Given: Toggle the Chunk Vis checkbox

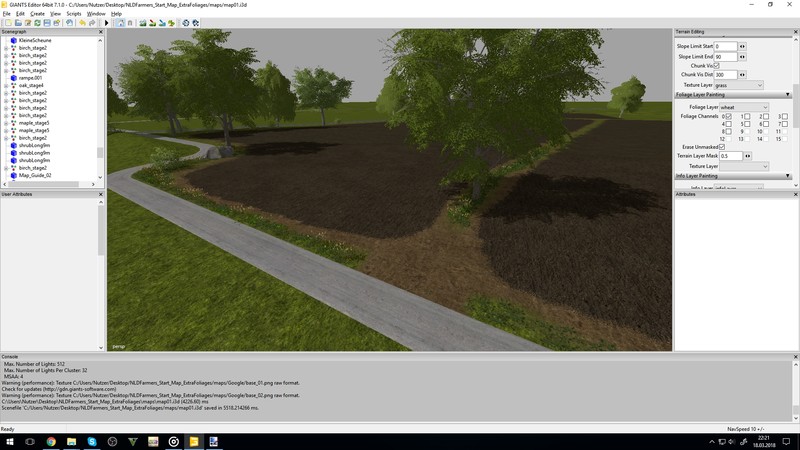Looking at the screenshot, I should pyautogui.click(x=716, y=66).
